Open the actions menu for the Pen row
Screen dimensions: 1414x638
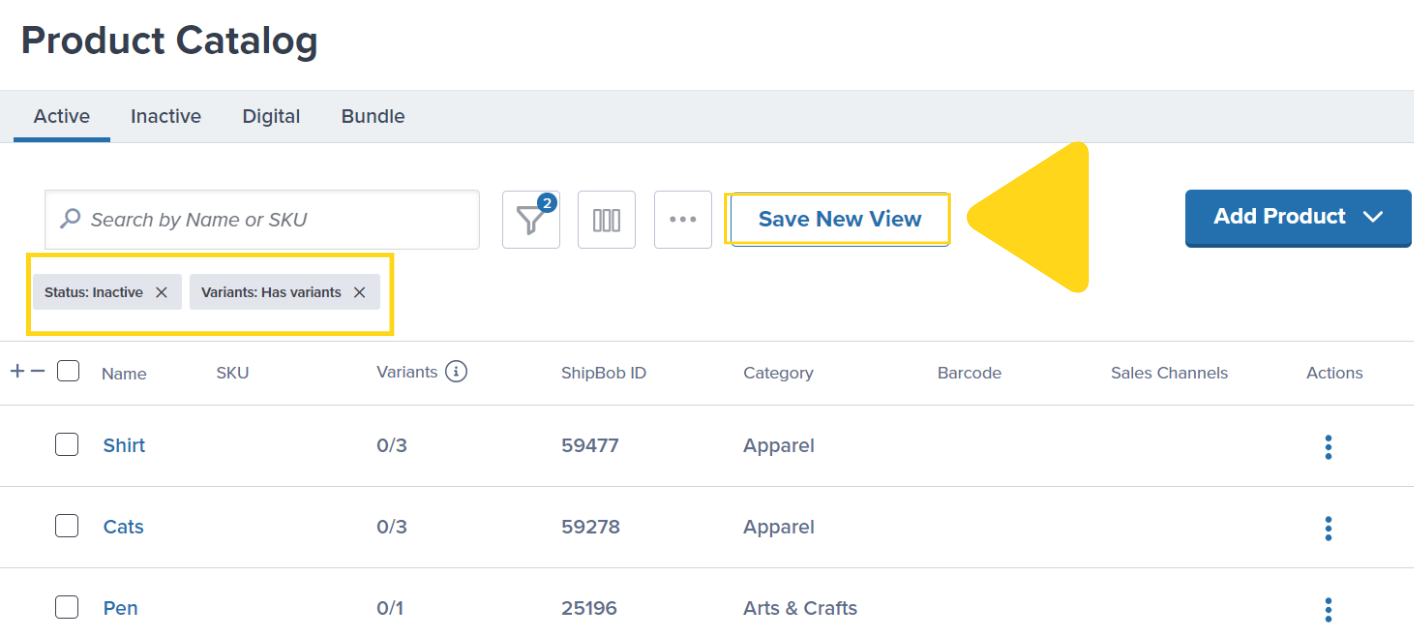(1328, 608)
